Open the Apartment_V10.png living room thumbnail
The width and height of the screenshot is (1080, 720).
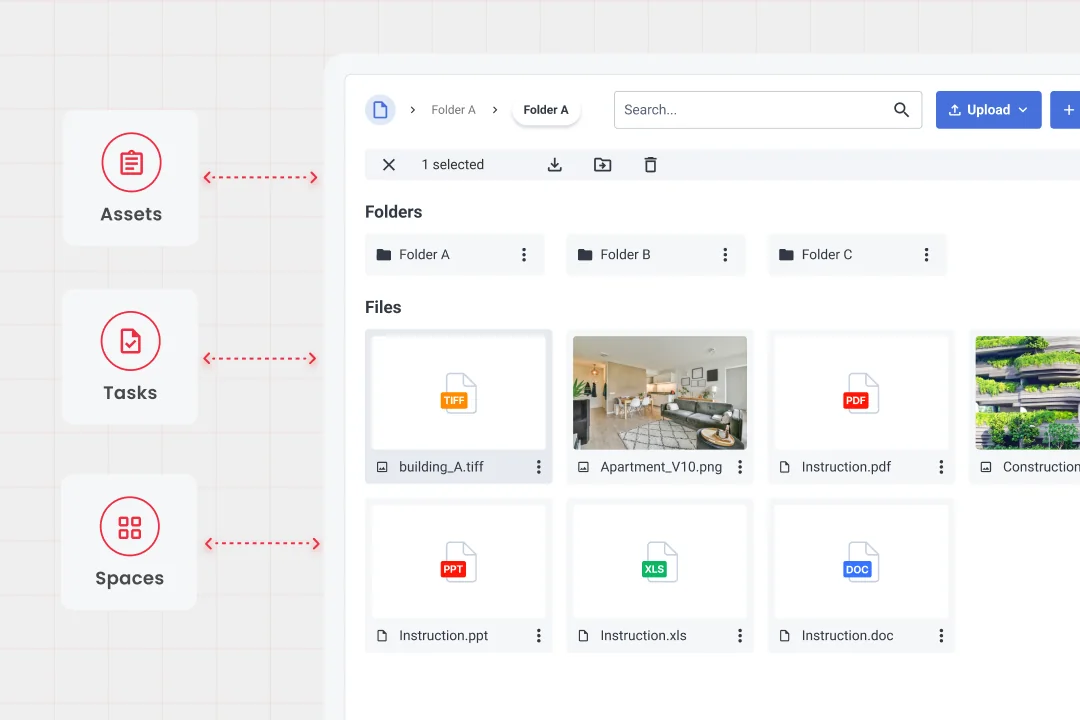[660, 393]
